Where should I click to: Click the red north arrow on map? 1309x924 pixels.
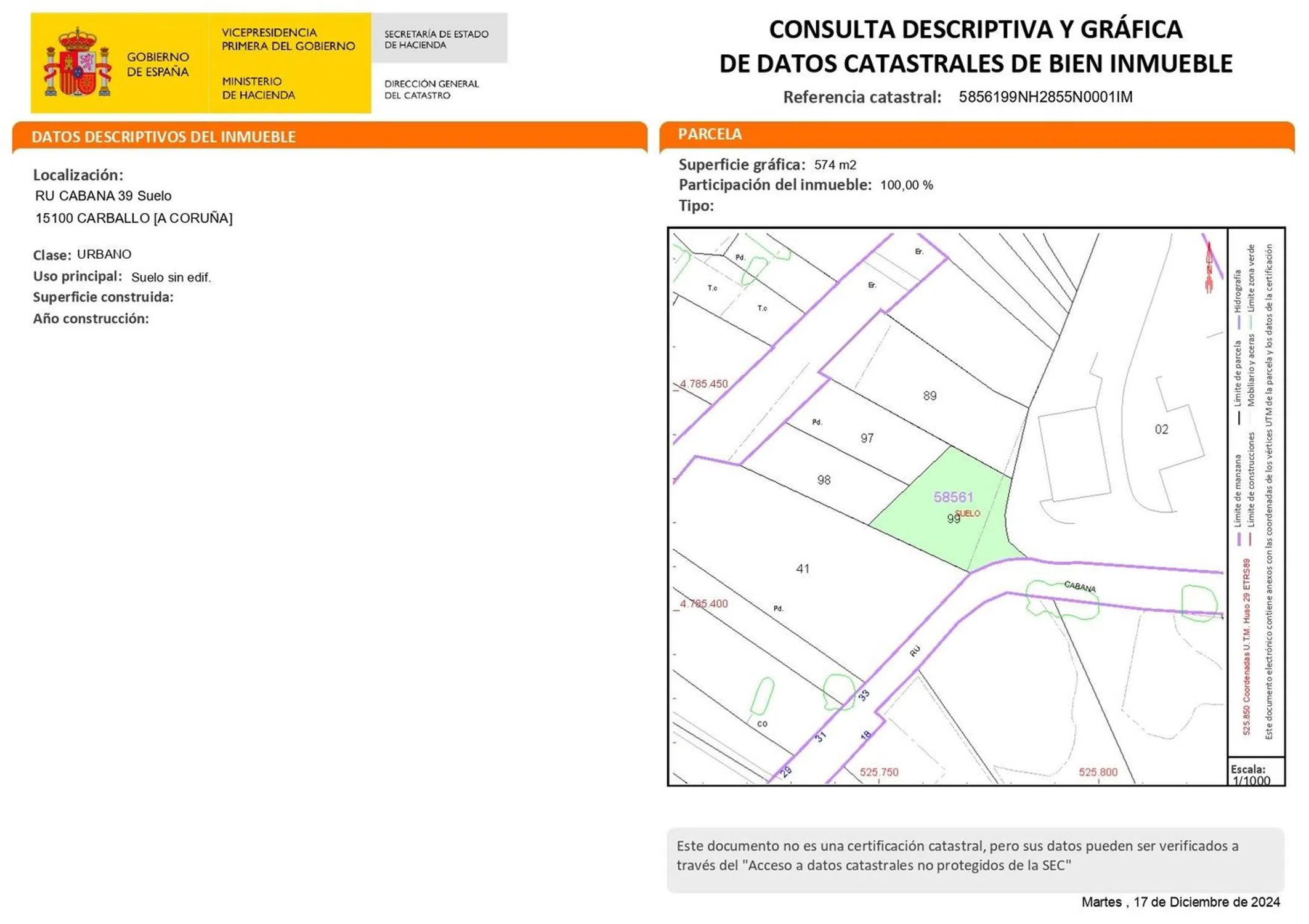coord(1209,267)
